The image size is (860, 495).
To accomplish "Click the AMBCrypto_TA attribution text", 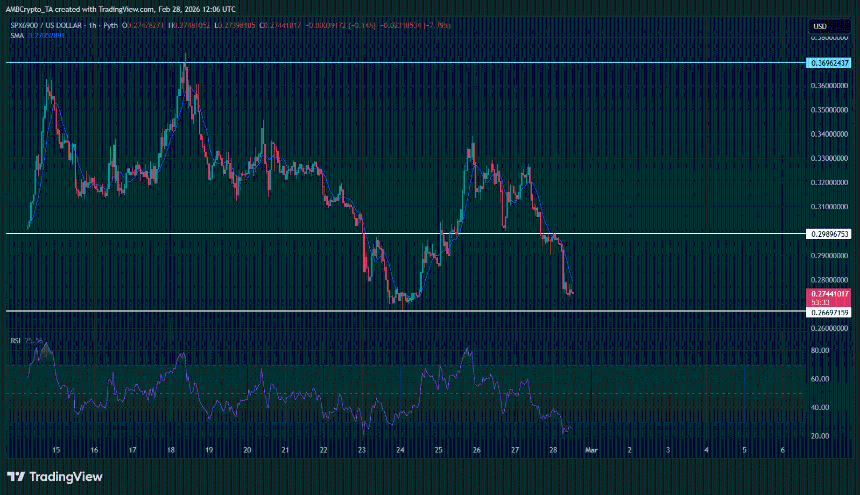I will tap(35, 9).
